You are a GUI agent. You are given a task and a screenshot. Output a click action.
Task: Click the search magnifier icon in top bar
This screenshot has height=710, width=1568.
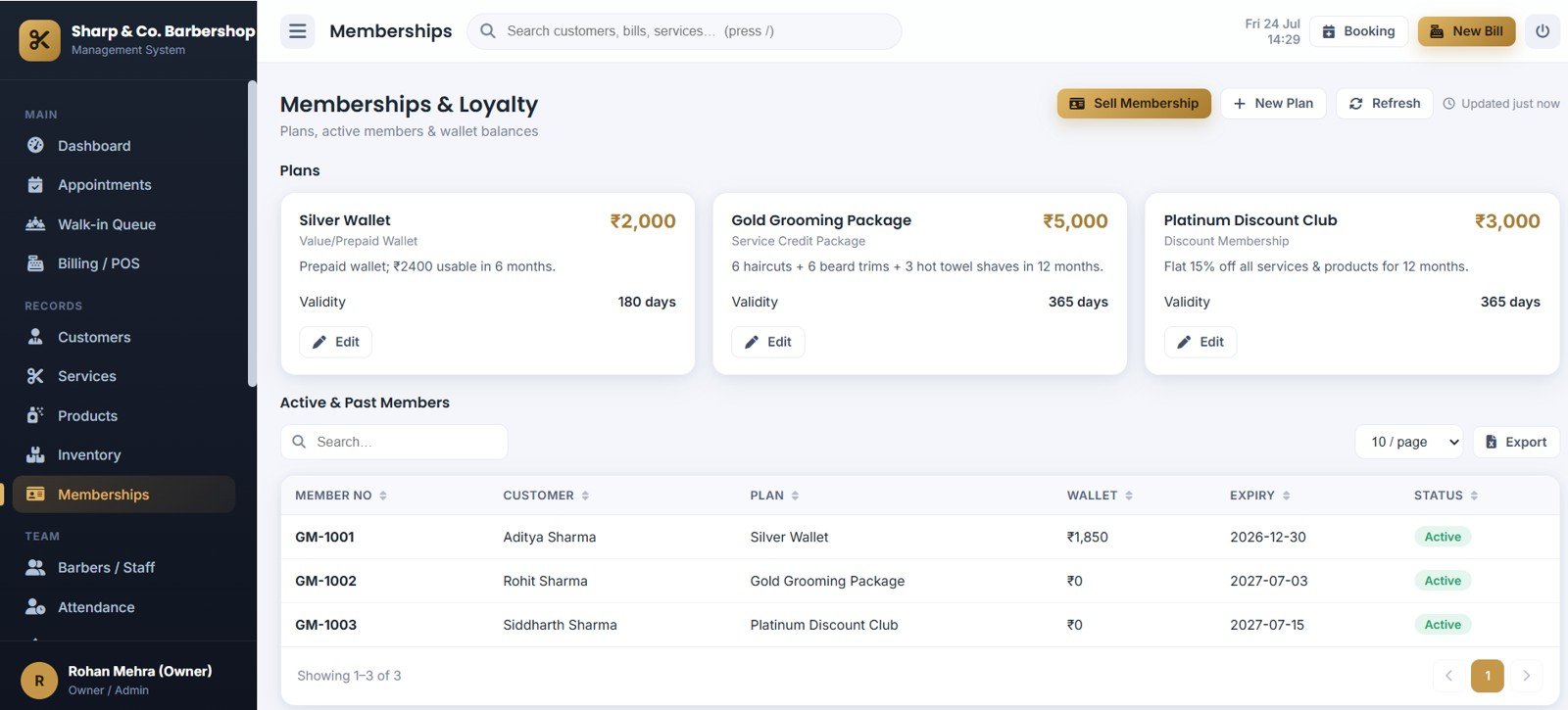(x=487, y=31)
